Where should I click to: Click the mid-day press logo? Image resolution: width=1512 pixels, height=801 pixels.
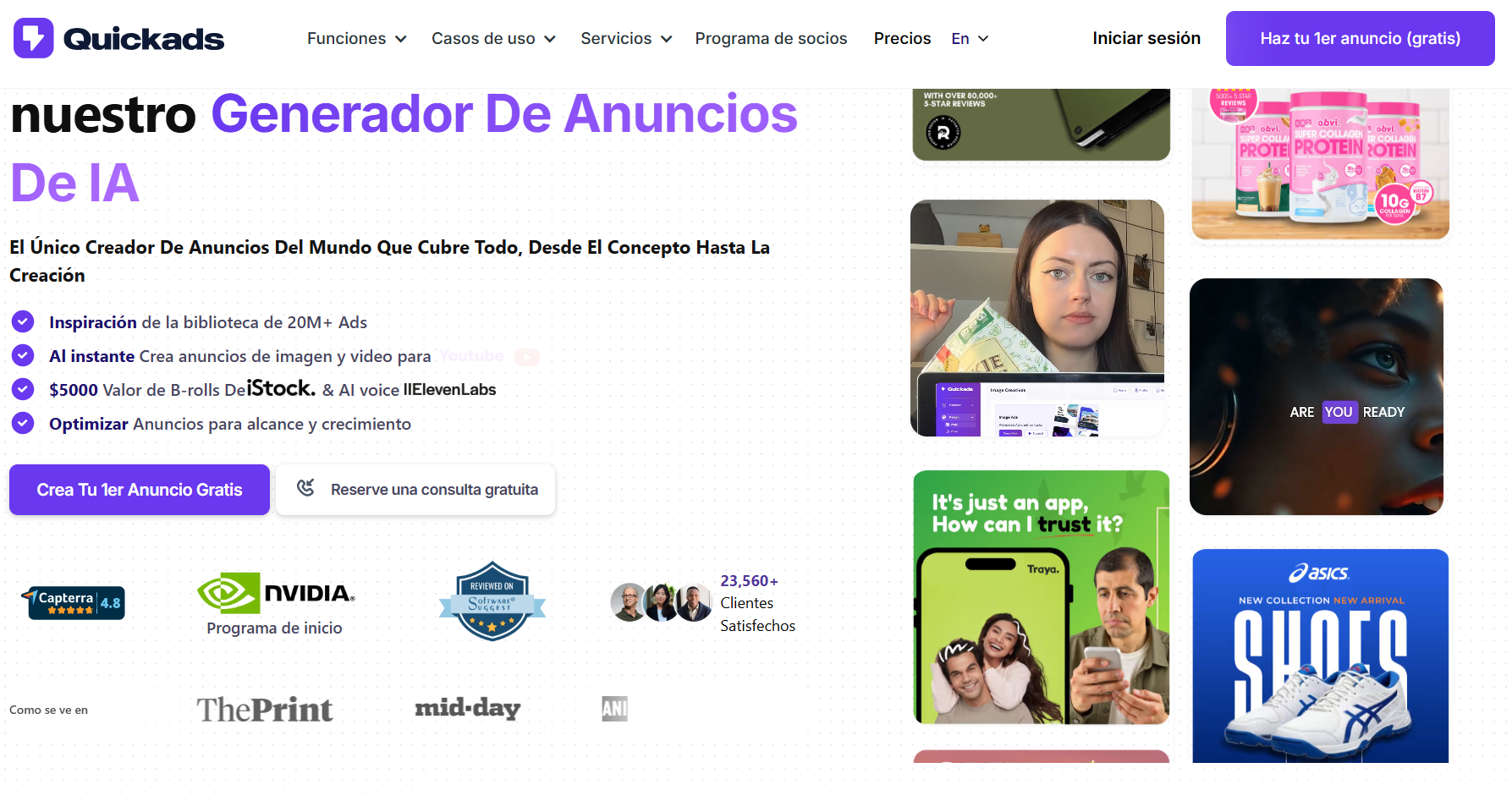[468, 709]
